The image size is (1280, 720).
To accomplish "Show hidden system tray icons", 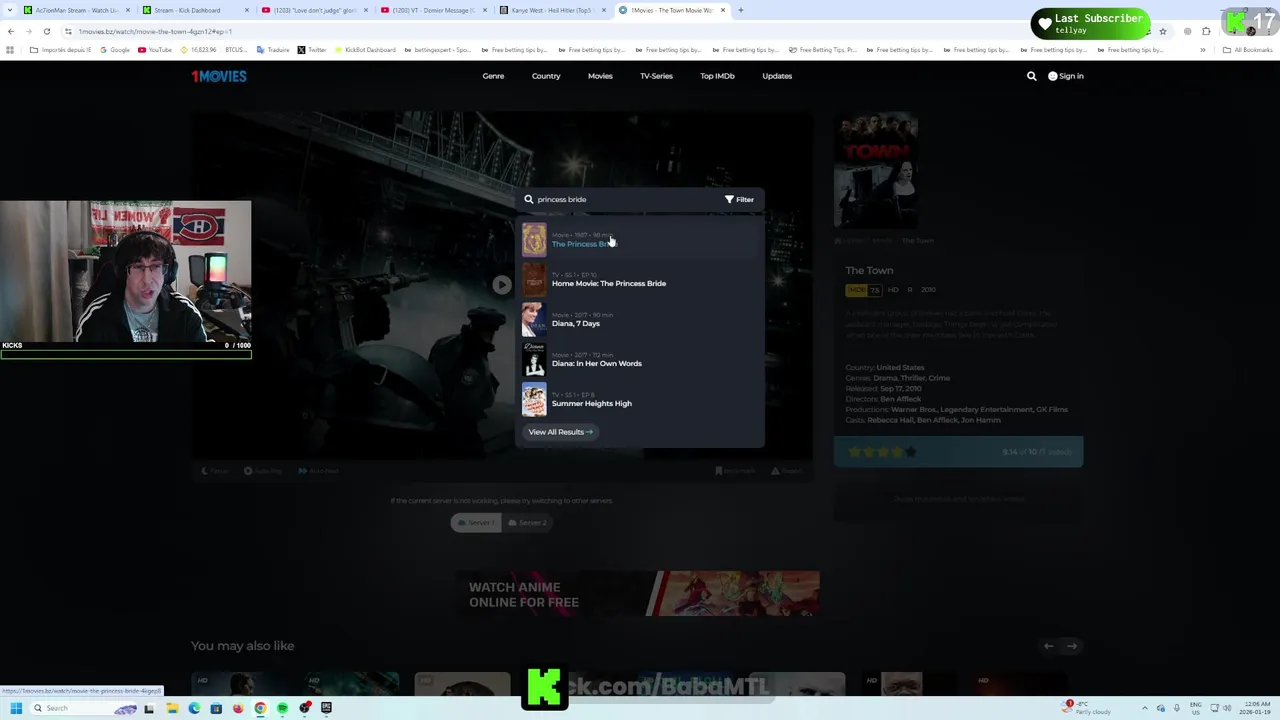I will click(x=1146, y=708).
